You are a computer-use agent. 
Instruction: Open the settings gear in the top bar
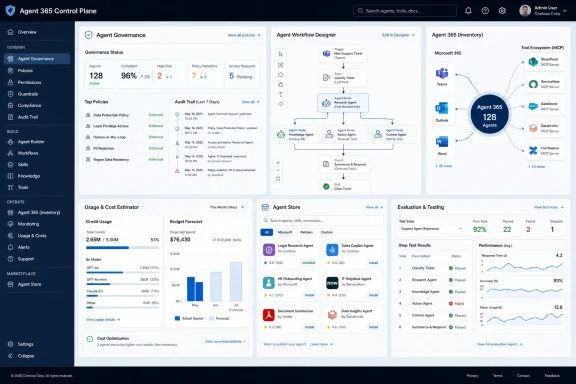pyautogui.click(x=502, y=11)
